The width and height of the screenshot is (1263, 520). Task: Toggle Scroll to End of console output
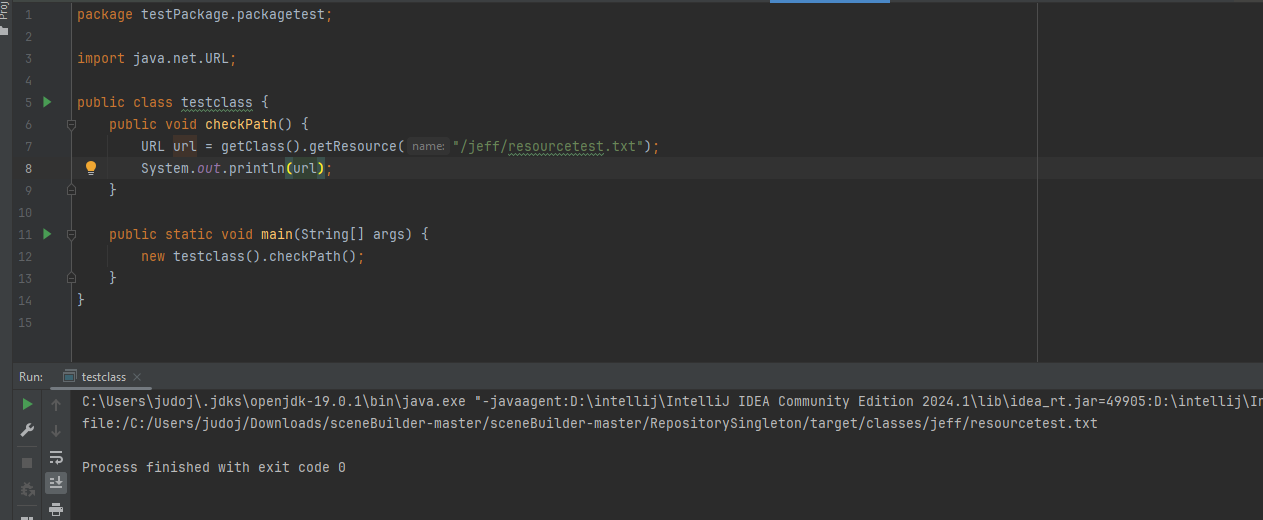[x=56, y=482]
